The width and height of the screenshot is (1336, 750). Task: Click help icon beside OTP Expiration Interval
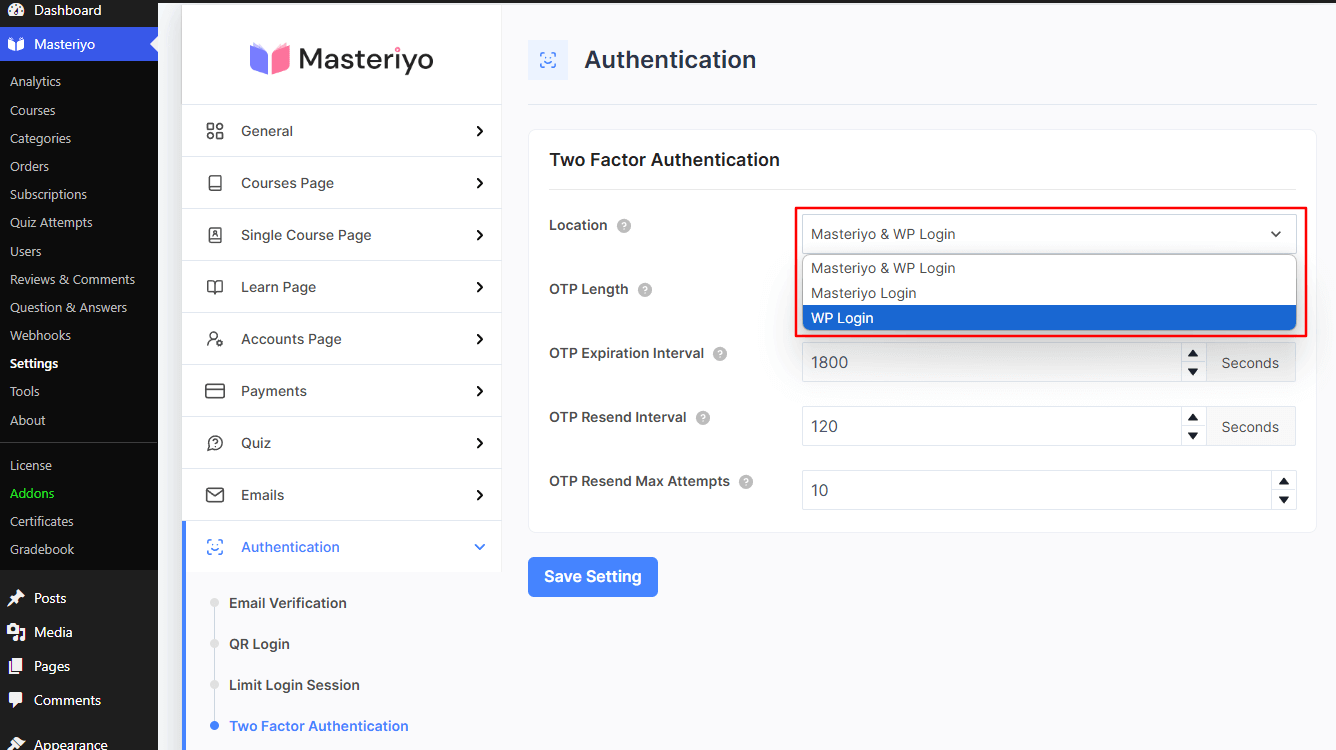click(x=720, y=354)
